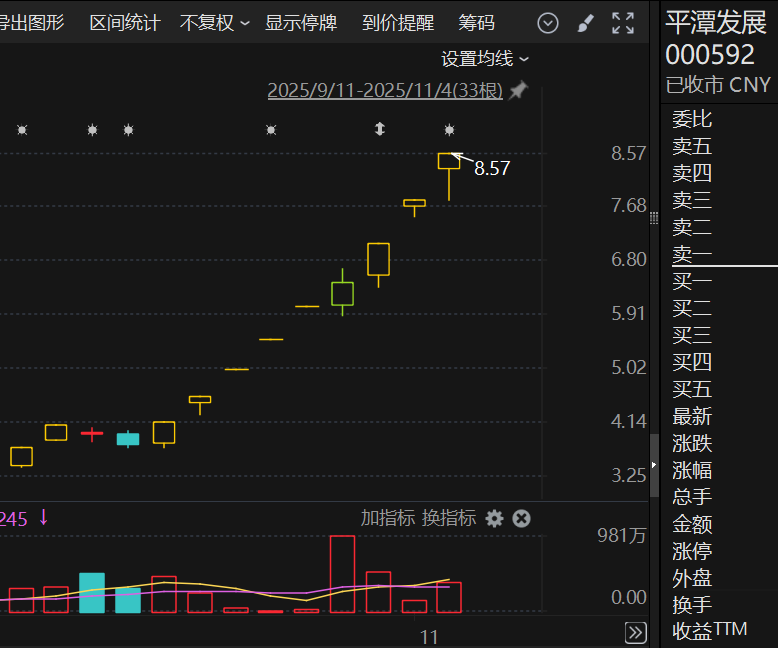Toggle 显示停牌 suspension display
Image resolution: width=778 pixels, height=648 pixels.
301,23
